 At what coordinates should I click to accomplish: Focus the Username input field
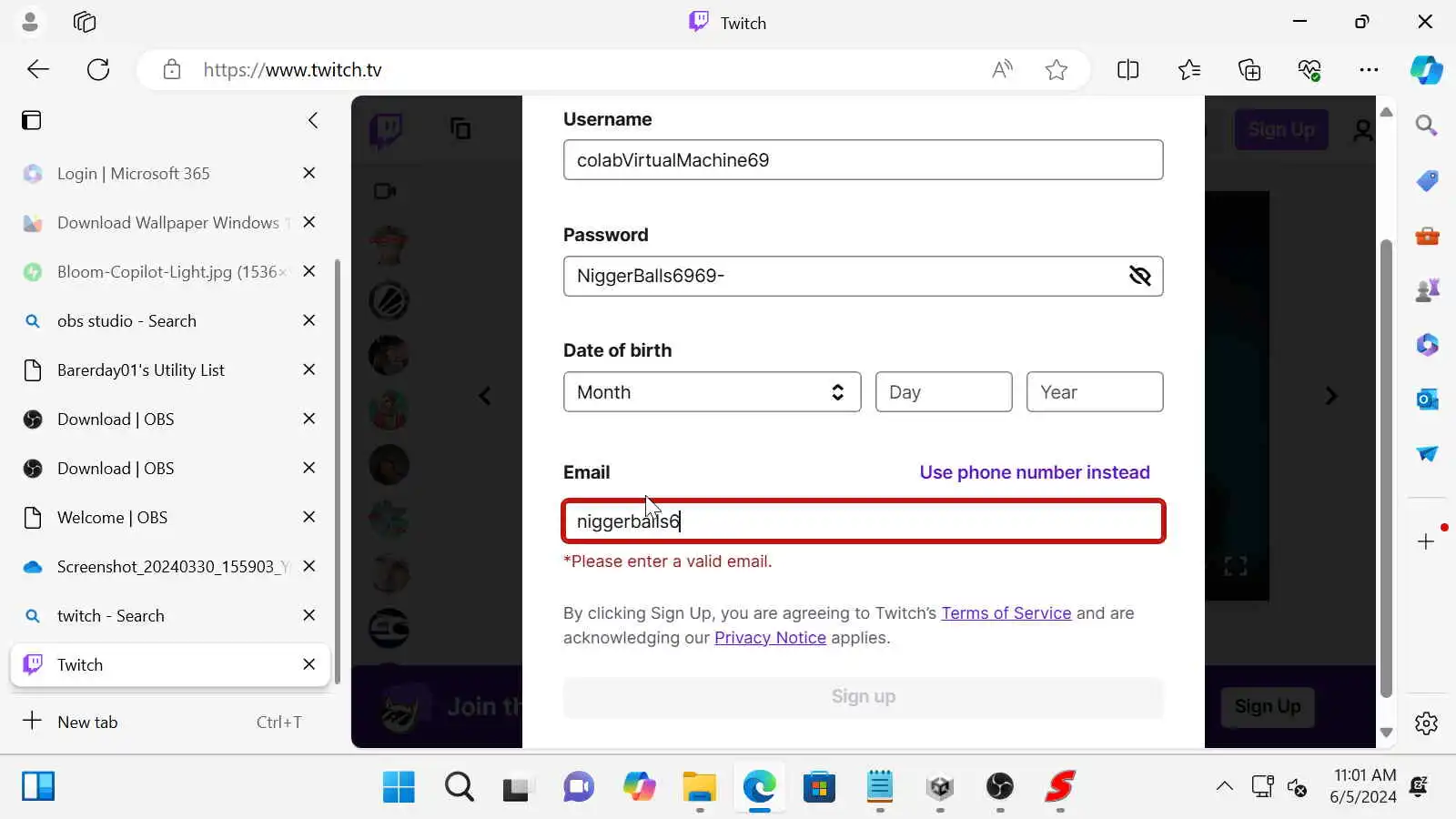tap(864, 160)
